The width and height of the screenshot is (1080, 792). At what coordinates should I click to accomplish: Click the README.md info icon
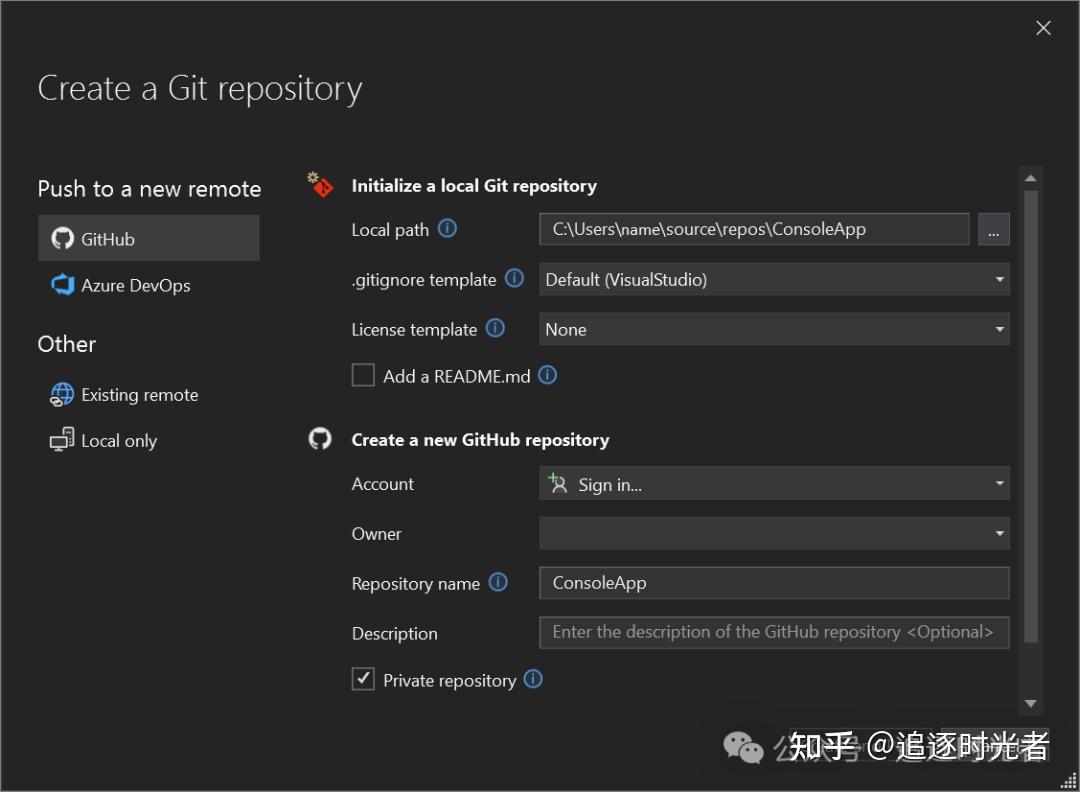[547, 375]
